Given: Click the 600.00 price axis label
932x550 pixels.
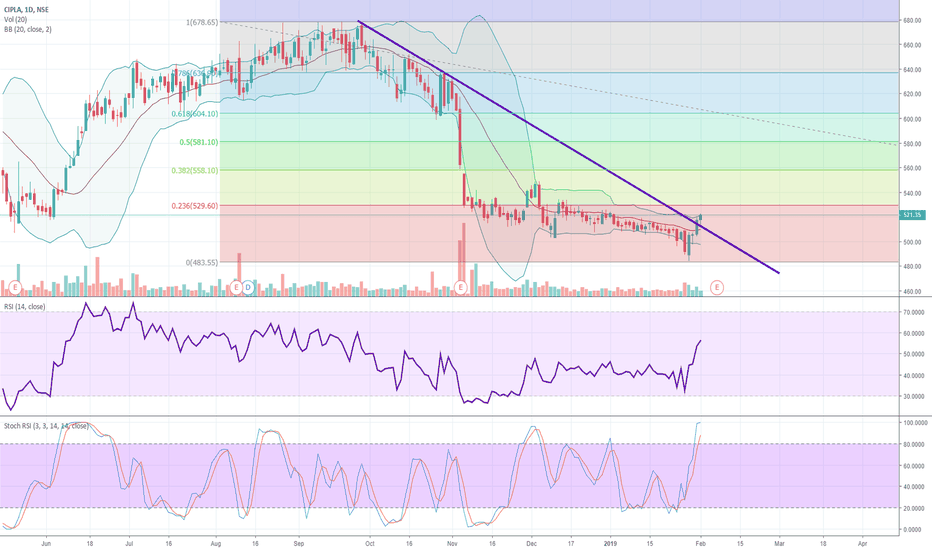Looking at the screenshot, I should [912, 119].
